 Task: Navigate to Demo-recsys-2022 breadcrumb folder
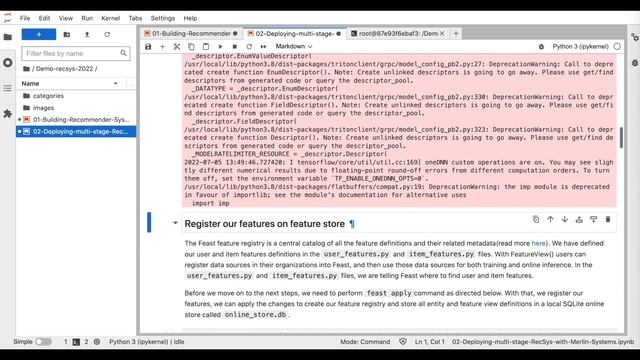(x=64, y=69)
